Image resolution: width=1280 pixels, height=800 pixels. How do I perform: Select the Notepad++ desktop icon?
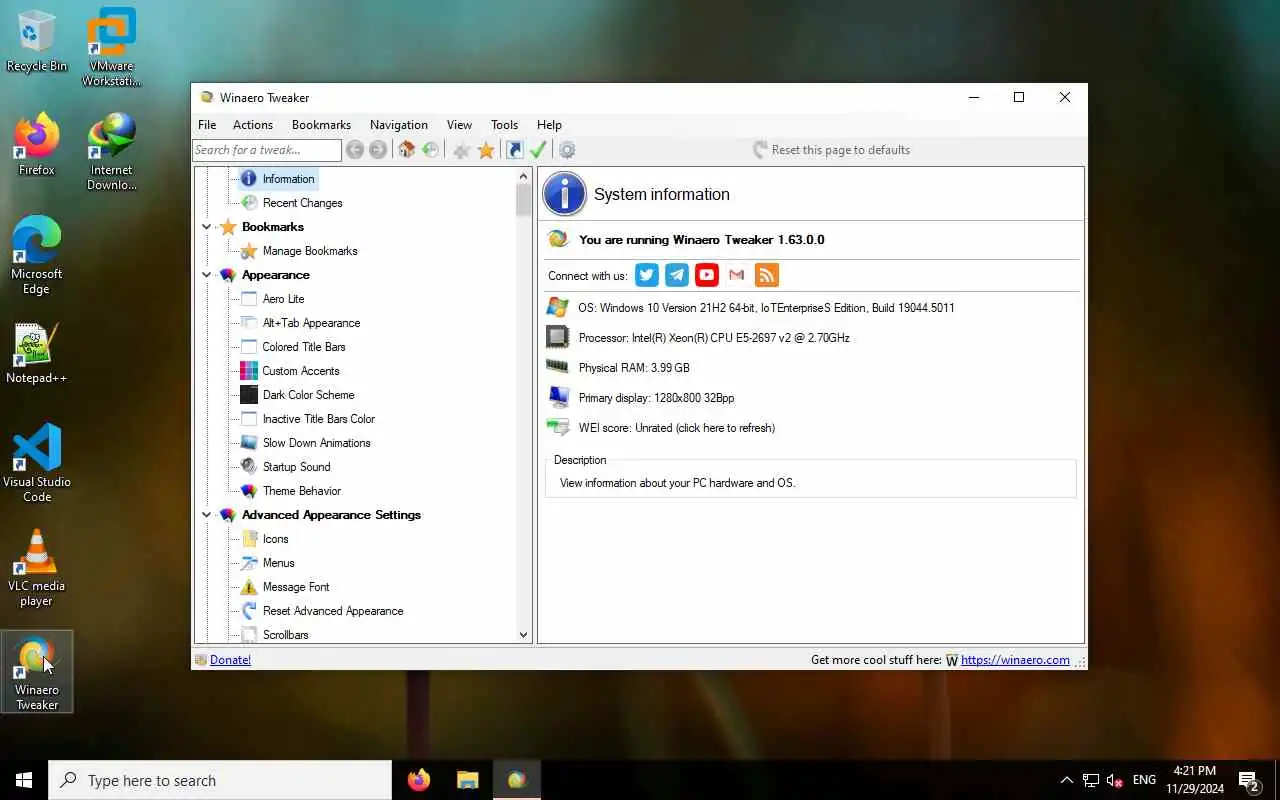[37, 353]
